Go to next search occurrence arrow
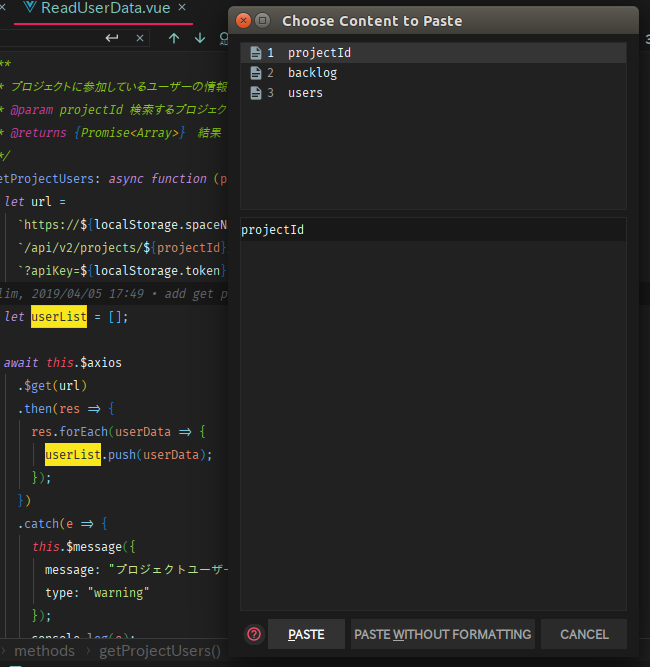The image size is (650, 667). click(x=200, y=38)
